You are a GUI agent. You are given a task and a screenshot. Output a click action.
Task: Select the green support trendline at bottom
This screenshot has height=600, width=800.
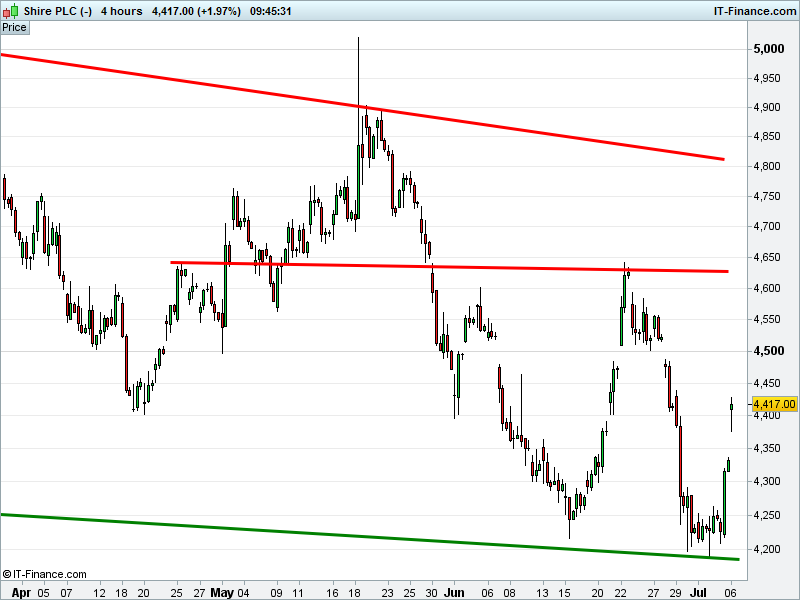coord(369,536)
